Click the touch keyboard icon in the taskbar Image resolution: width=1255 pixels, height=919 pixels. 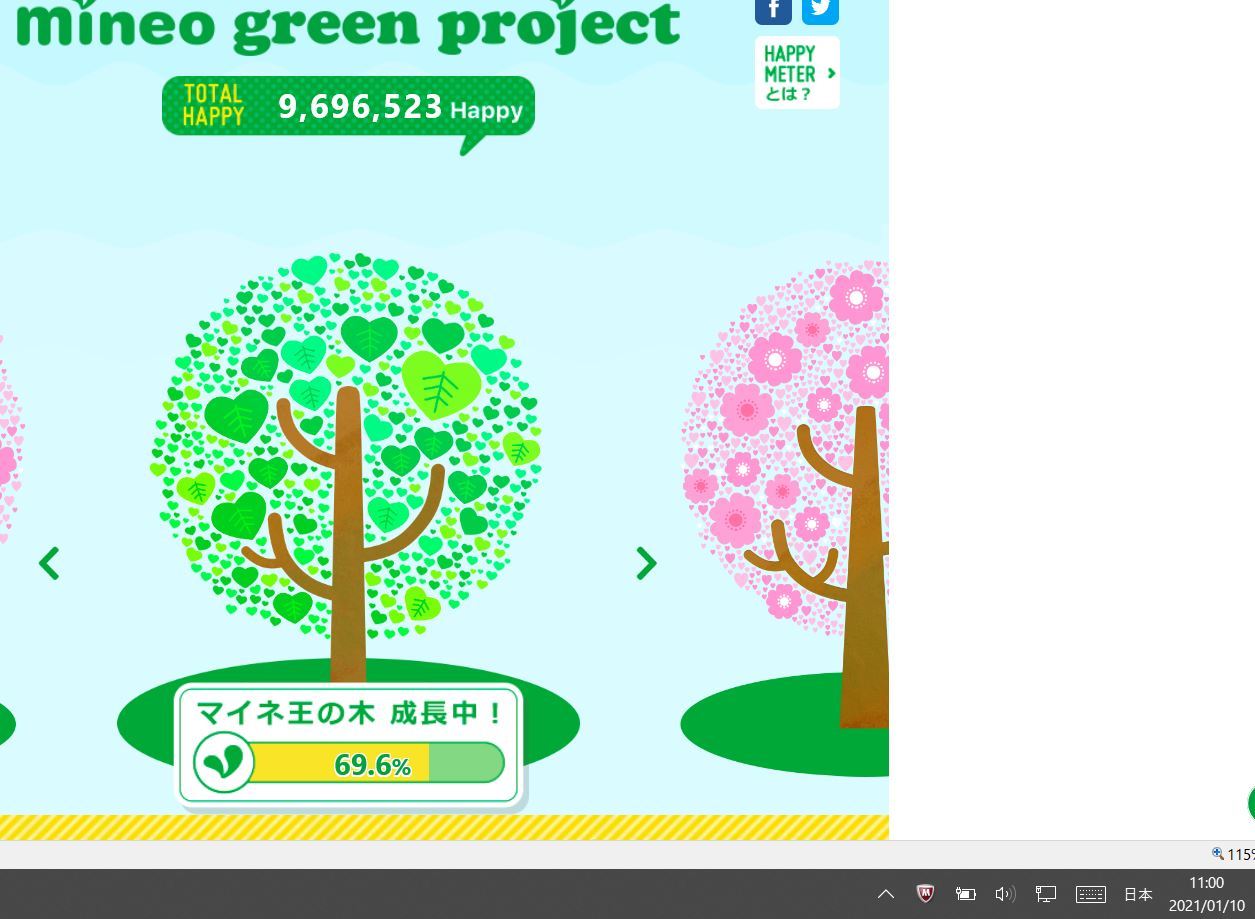point(1090,894)
